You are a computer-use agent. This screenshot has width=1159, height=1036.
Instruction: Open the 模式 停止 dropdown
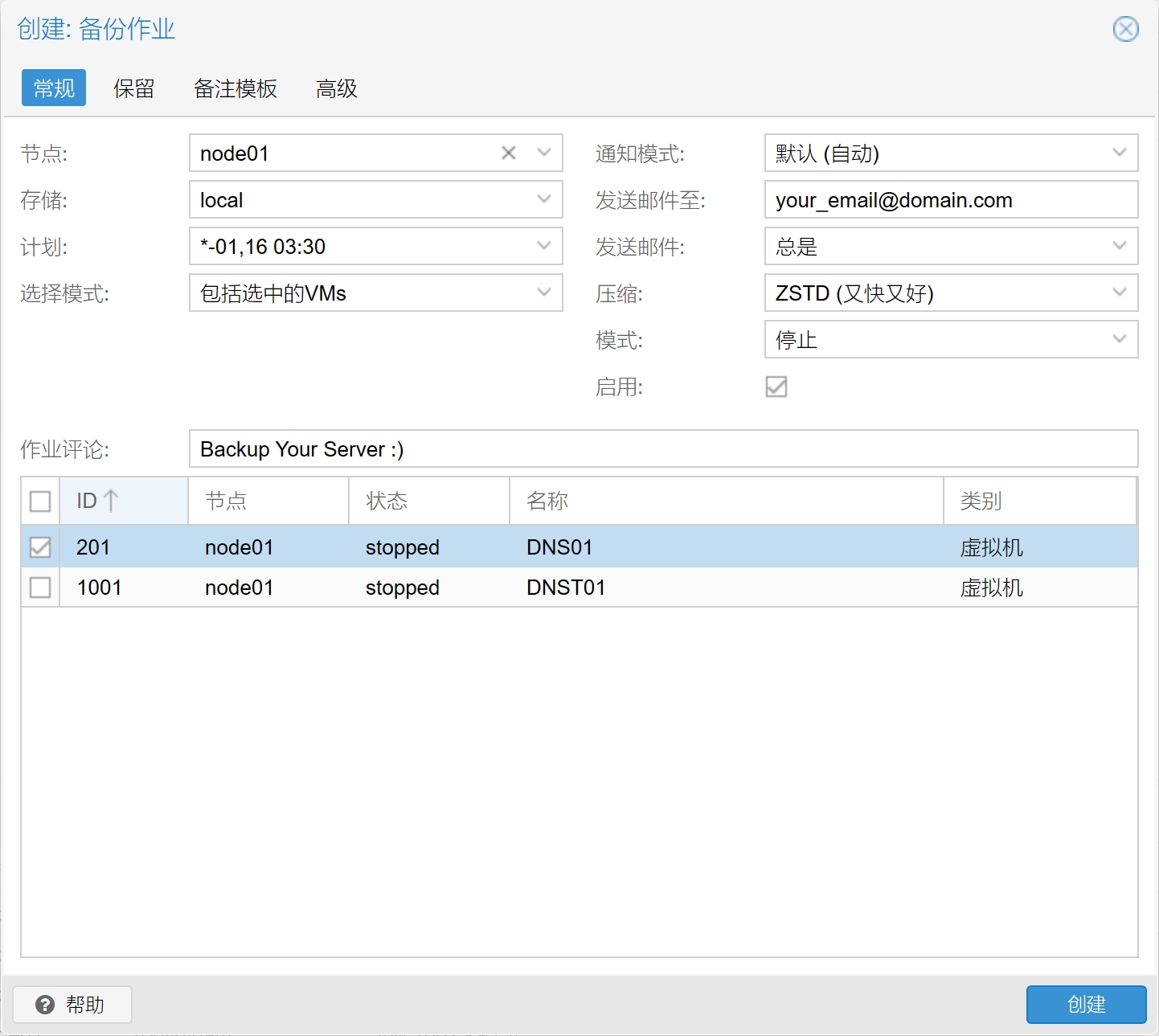tap(1120, 339)
